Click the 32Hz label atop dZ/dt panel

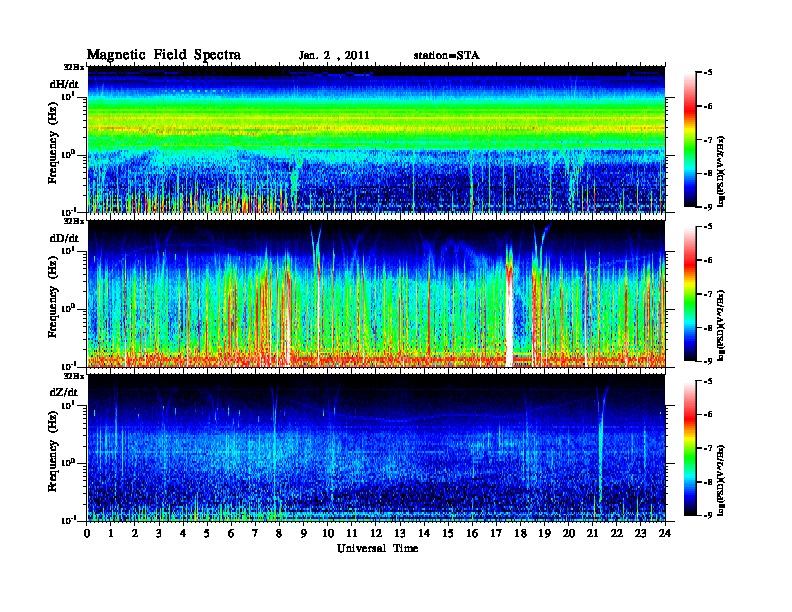pos(74,376)
